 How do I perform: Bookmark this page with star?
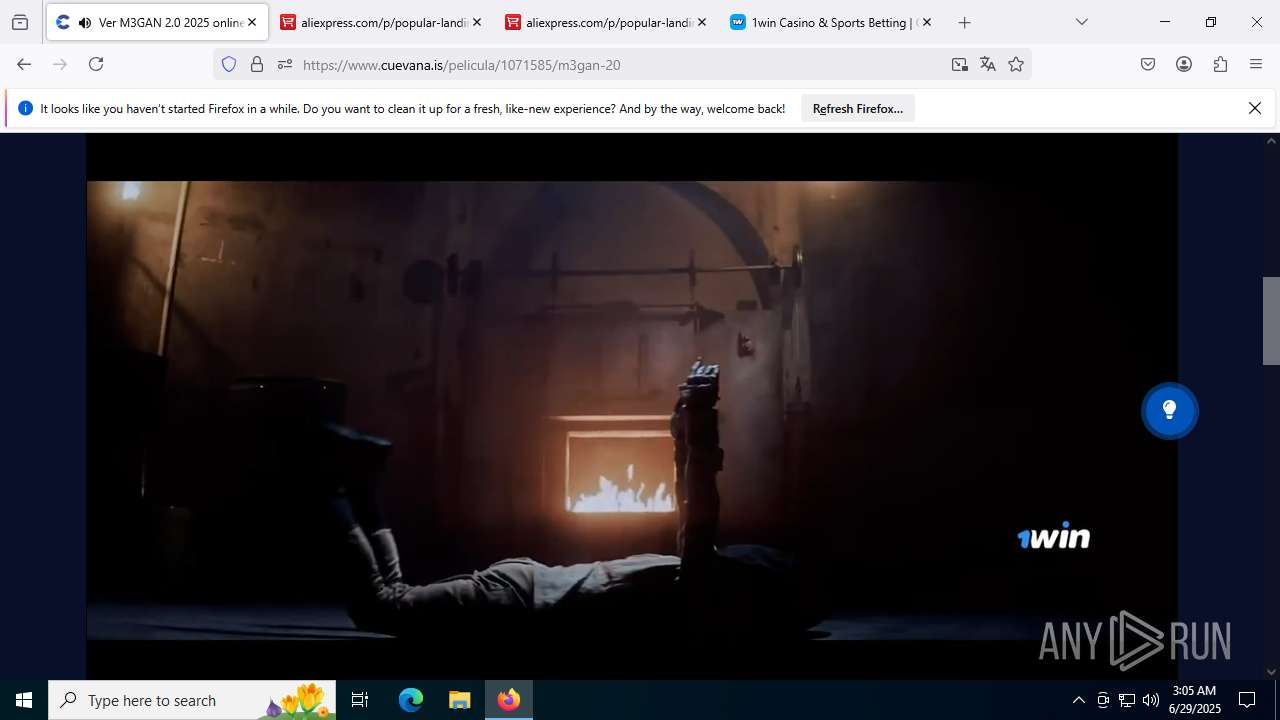pos(1016,64)
